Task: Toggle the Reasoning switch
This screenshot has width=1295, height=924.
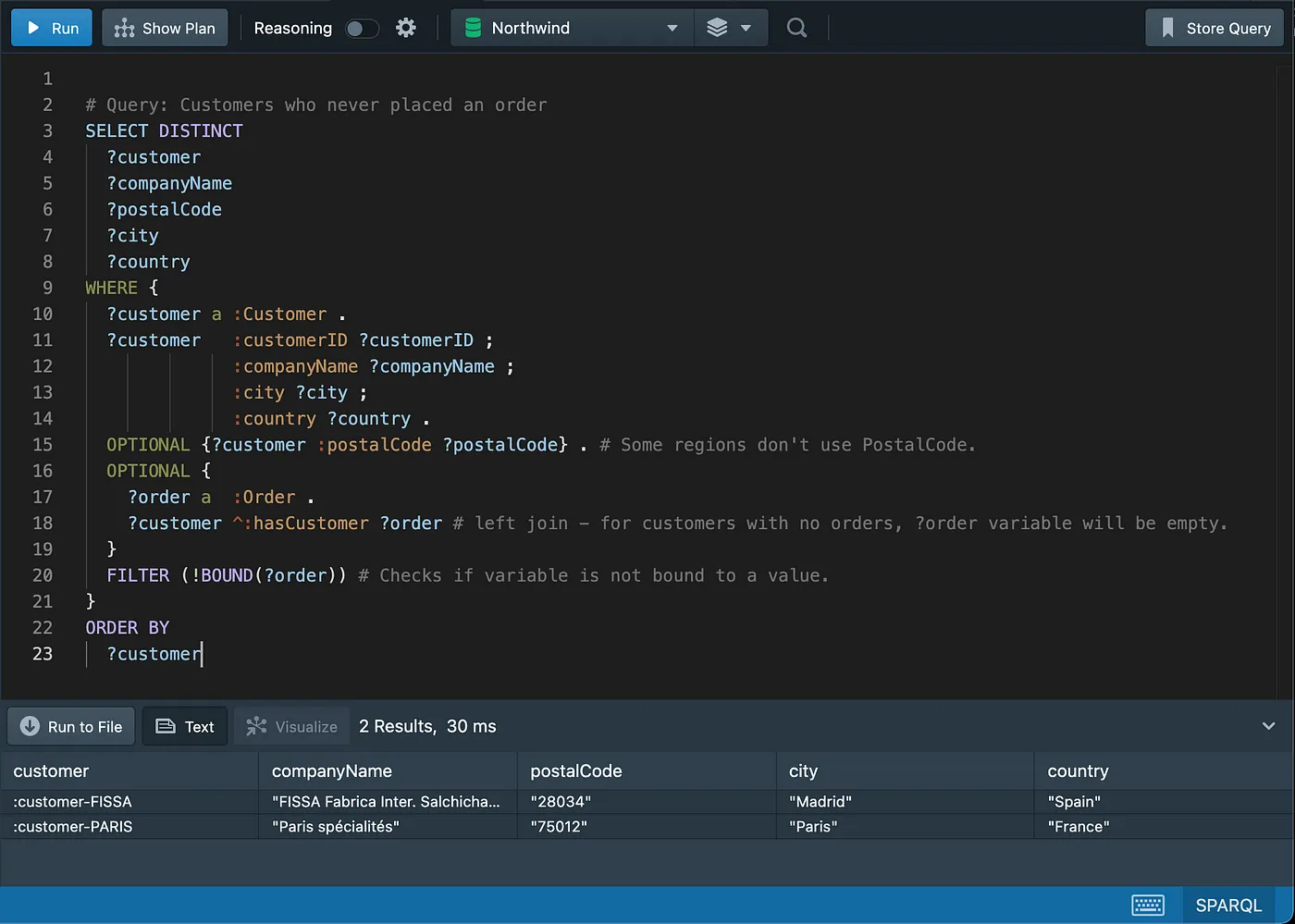Action: click(362, 29)
